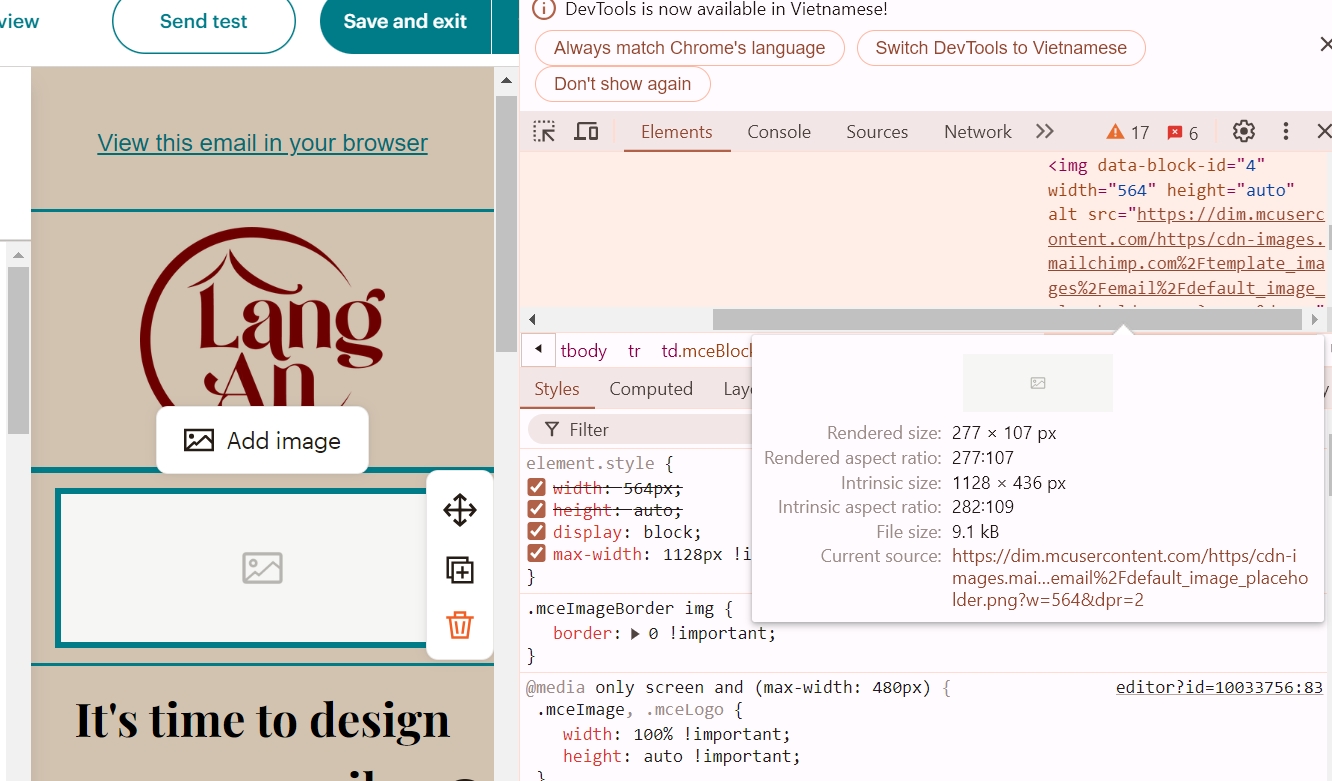Click the 17 warnings indicator
Viewport: 1332px width, 781px height.
coord(1128,132)
